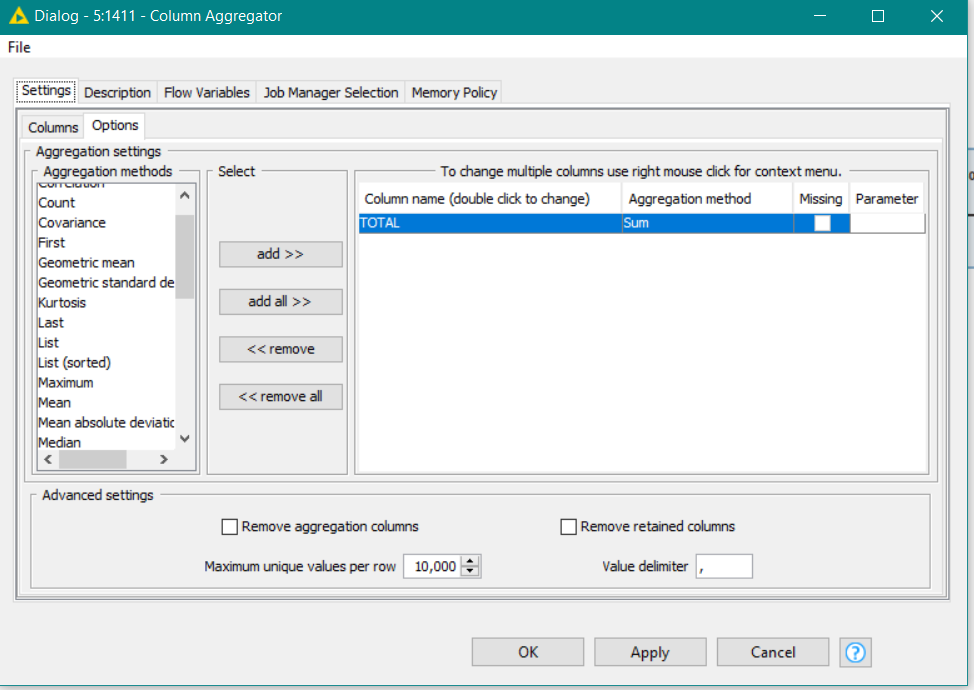Select Median in the aggregation methods list
The width and height of the screenshot is (974, 690).
pyautogui.click(x=59, y=442)
